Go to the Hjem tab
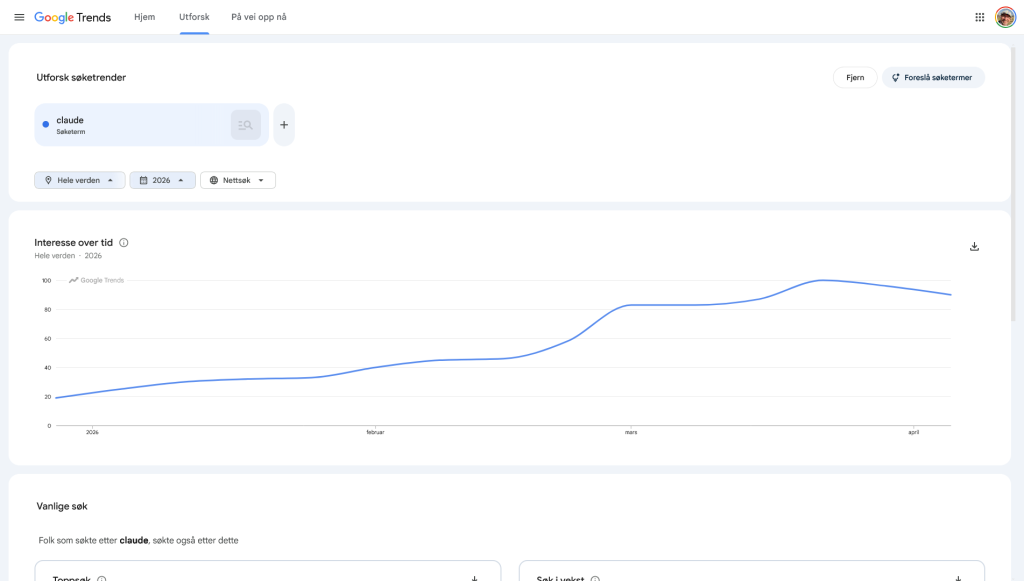1024x581 pixels. [x=144, y=17]
